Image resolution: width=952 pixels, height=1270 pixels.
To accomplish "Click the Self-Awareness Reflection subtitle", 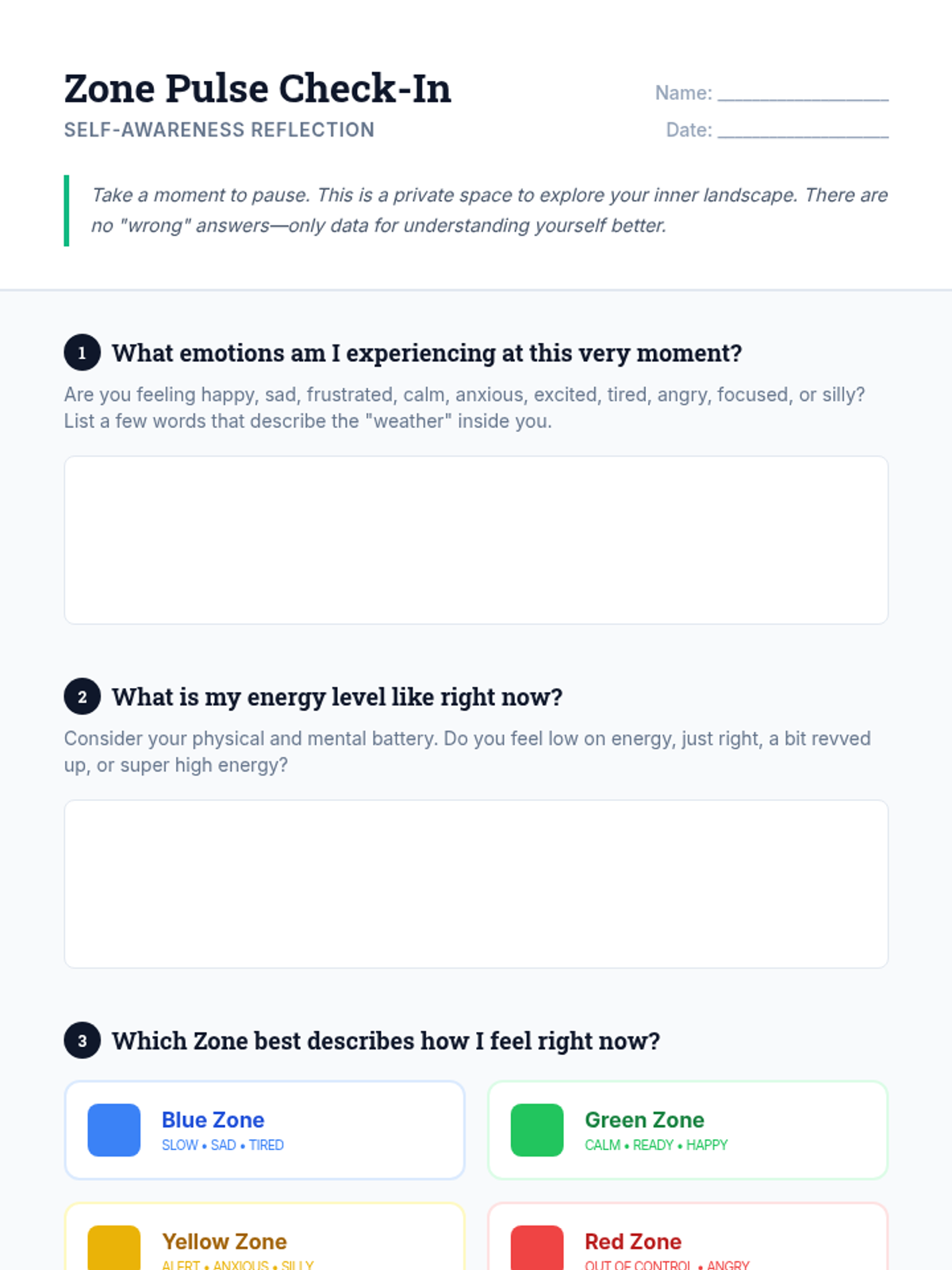I will point(219,130).
